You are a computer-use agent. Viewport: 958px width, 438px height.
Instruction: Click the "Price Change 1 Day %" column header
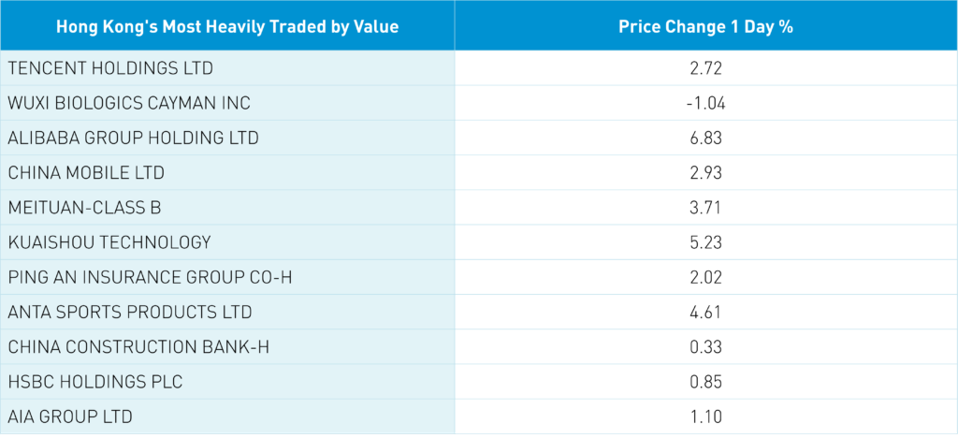click(705, 26)
